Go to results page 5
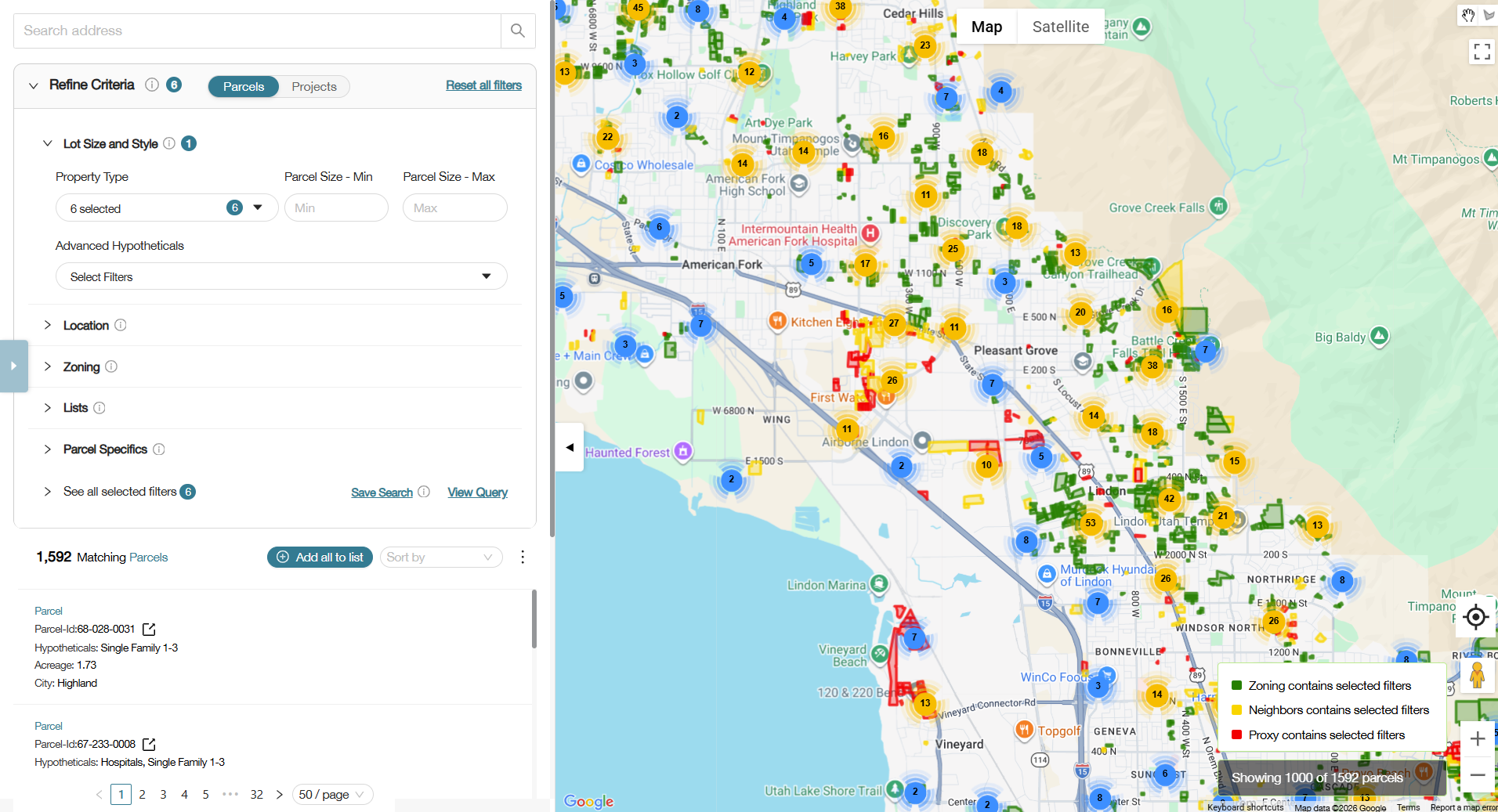Screen dimensions: 1498x812 (205, 794)
